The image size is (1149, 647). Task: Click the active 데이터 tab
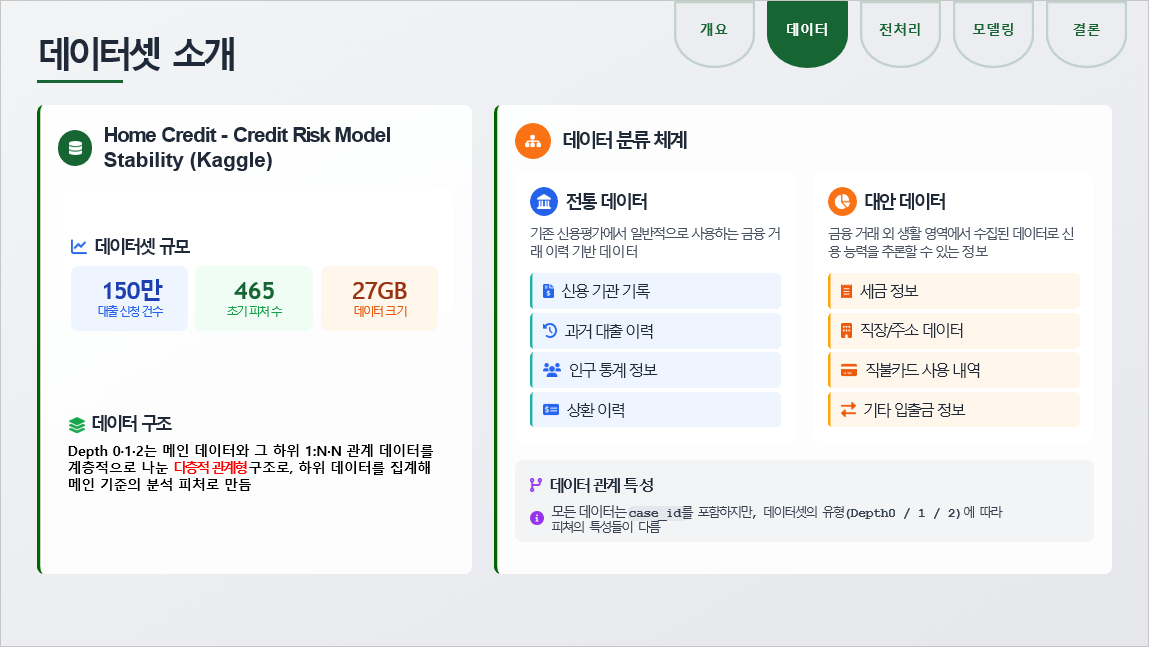click(807, 30)
